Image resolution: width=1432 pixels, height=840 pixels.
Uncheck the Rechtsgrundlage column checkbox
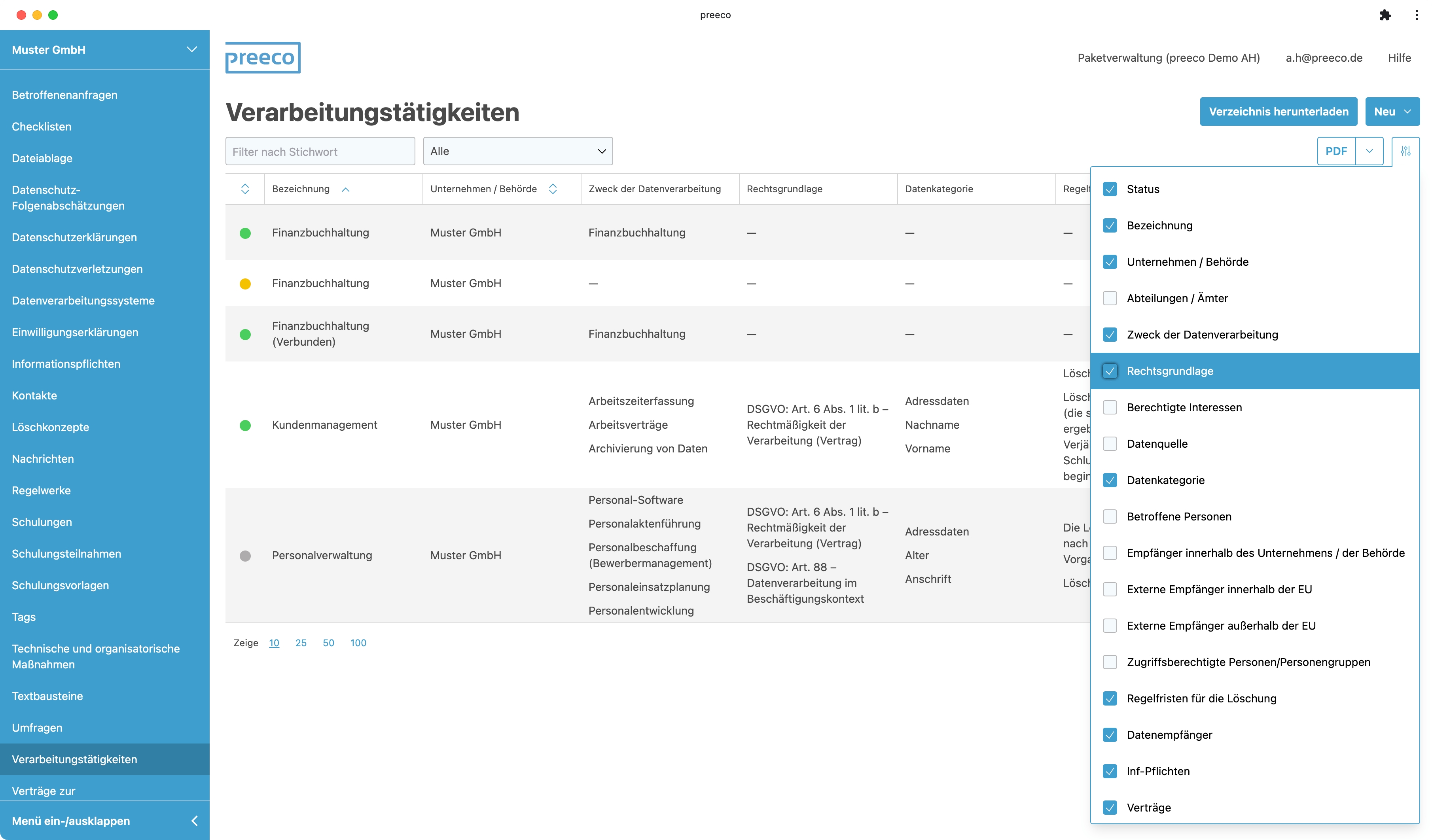(1109, 371)
